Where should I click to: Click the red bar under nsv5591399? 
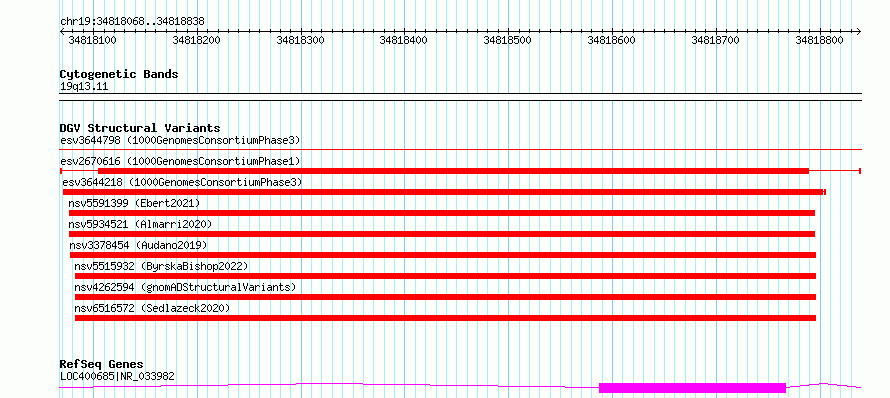442,213
